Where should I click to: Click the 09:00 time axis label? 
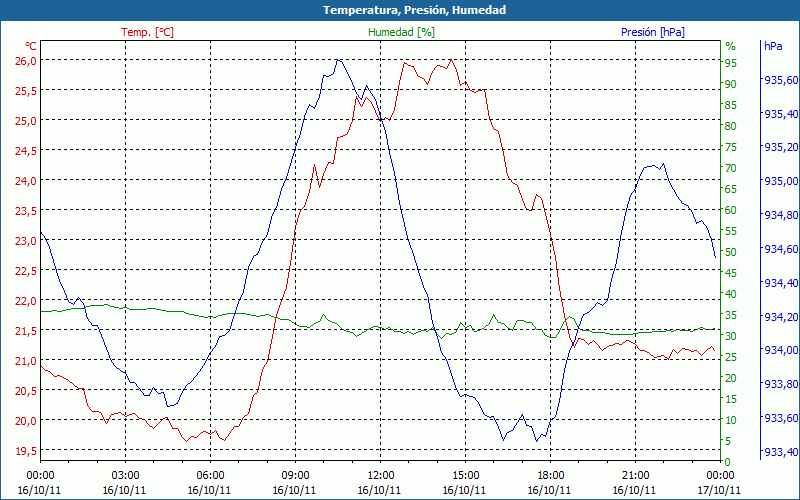(295, 476)
